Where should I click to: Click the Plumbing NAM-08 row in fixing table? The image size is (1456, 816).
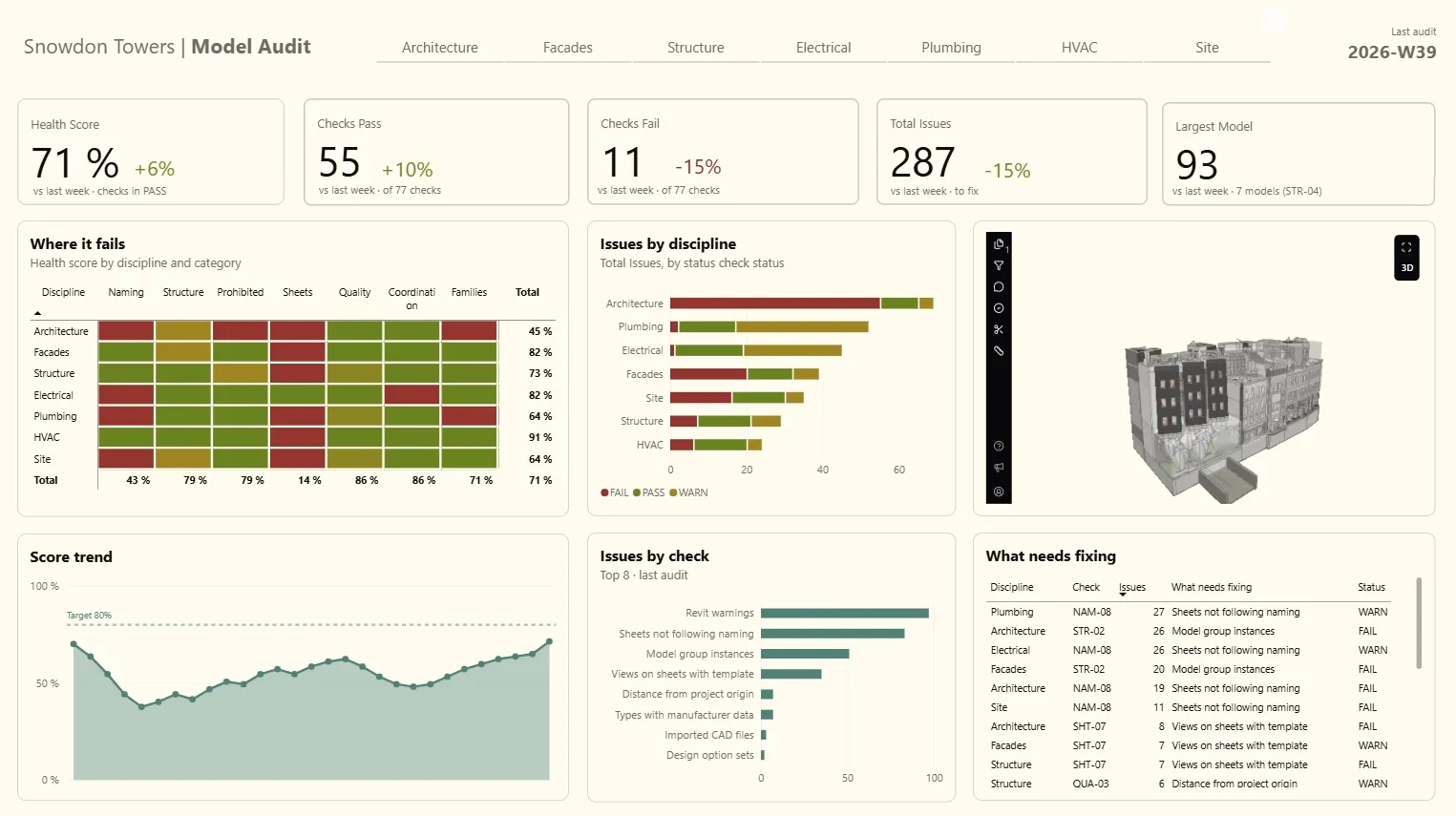point(1190,612)
